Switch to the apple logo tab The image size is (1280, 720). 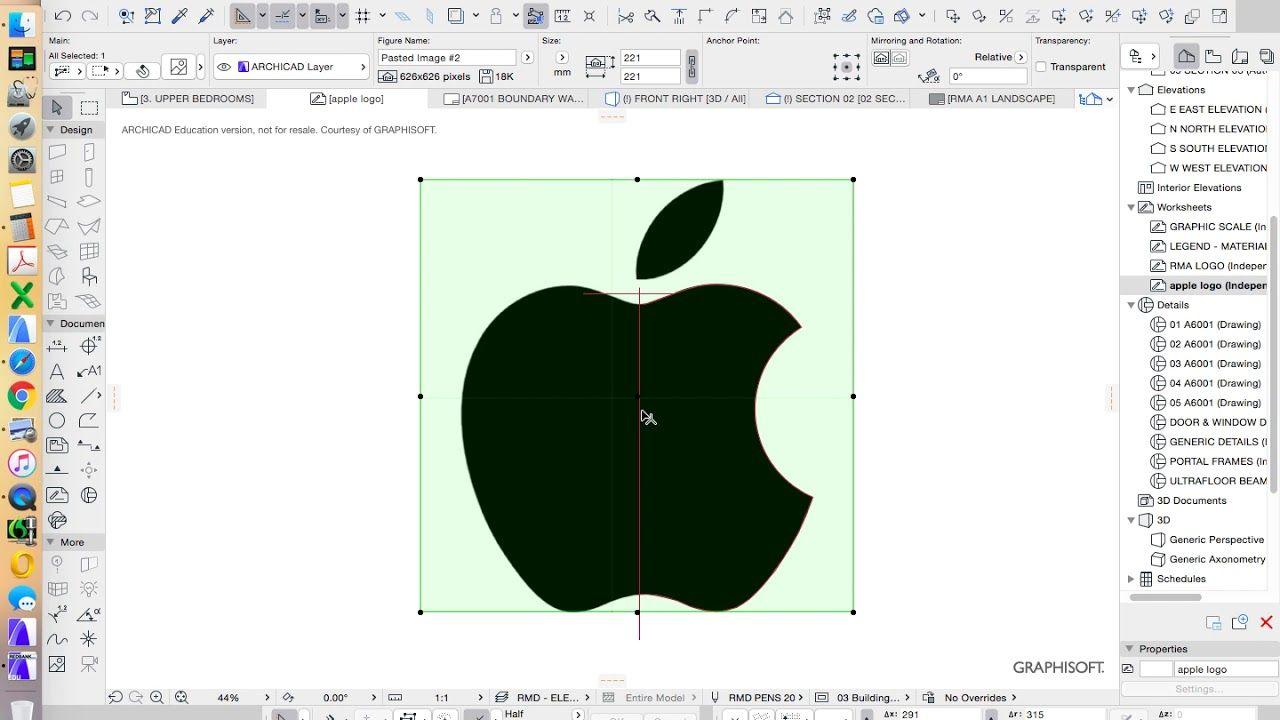[x=347, y=98]
